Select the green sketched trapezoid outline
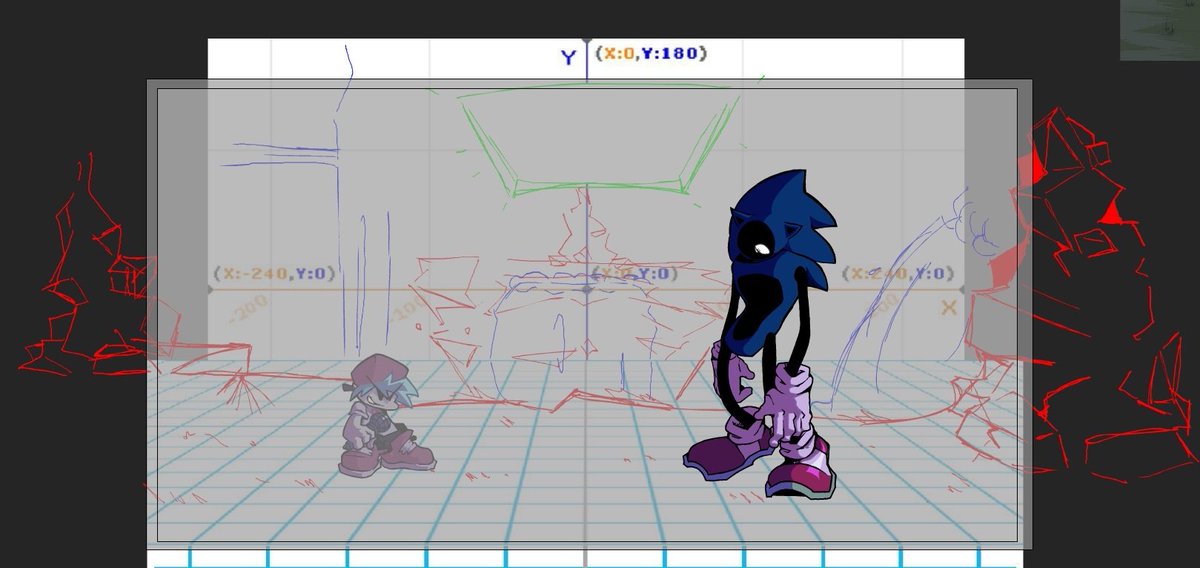 [x=598, y=140]
